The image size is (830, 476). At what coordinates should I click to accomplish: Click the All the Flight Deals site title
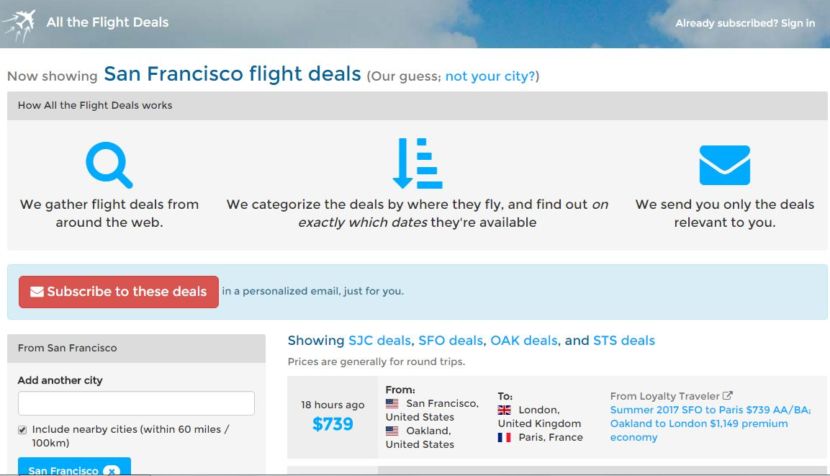[107, 22]
